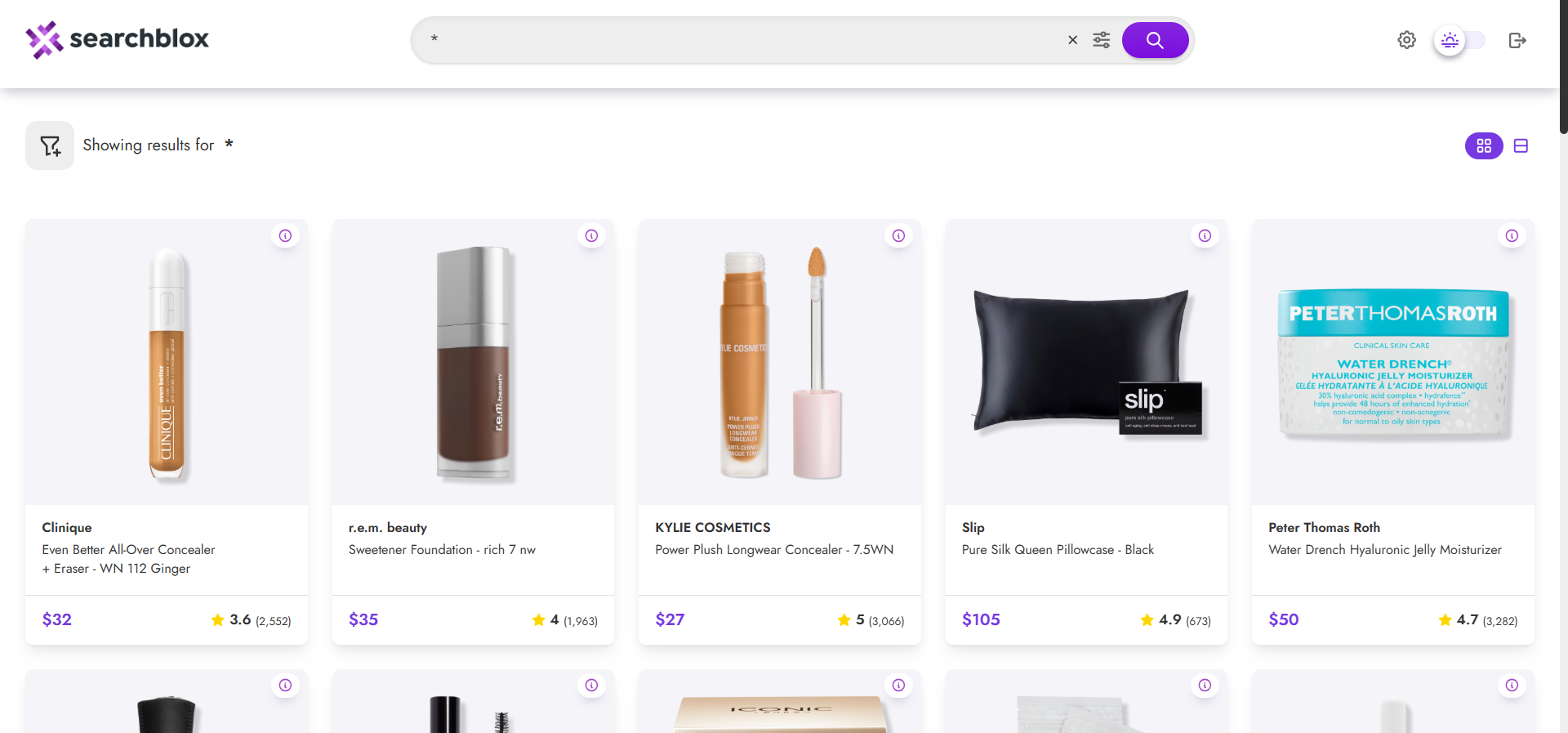Click the Water Drench moisturizer jar image
The height and width of the screenshot is (733, 1568).
[1393, 364]
